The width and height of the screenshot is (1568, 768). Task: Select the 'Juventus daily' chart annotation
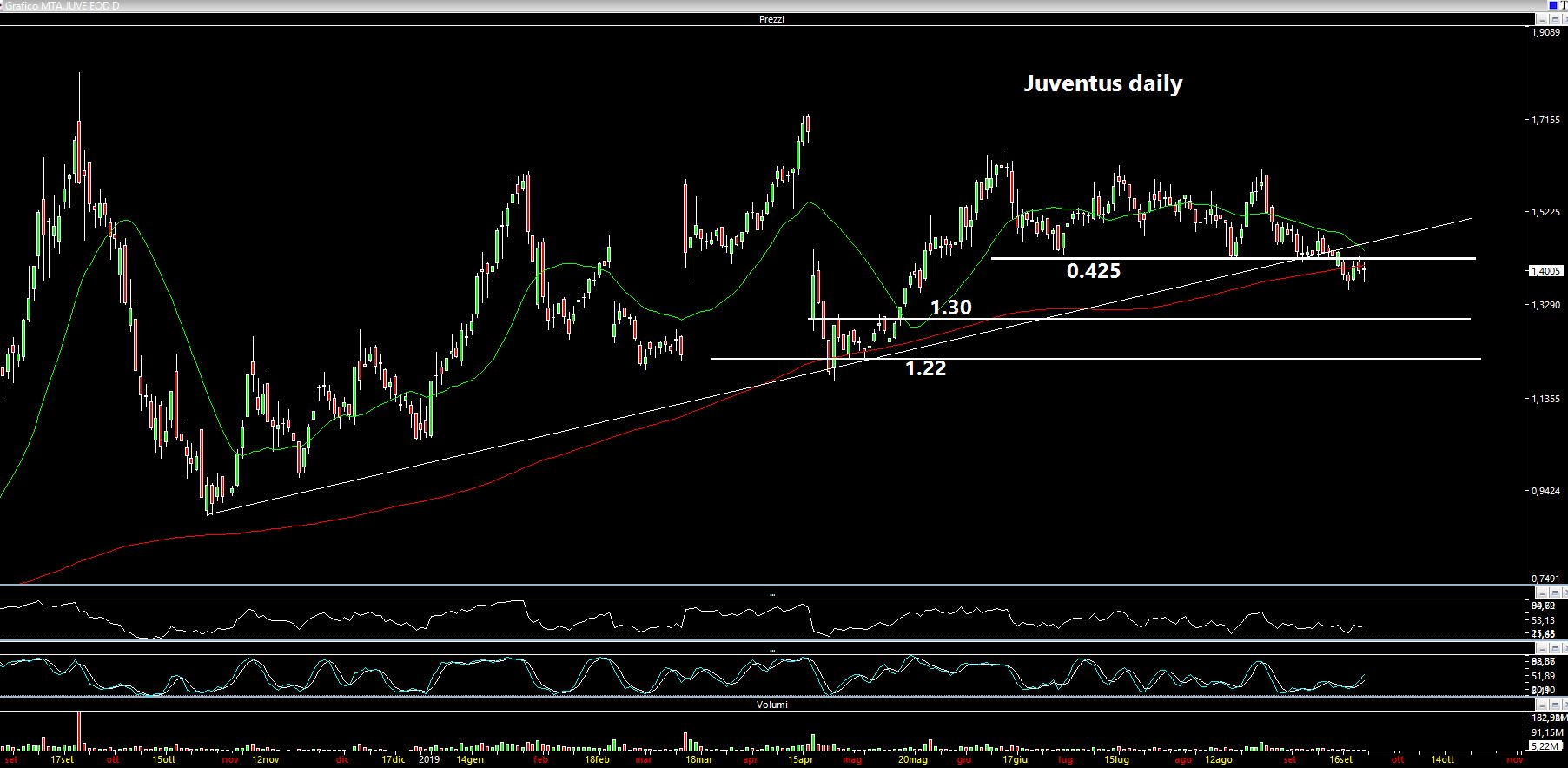[x=1102, y=83]
